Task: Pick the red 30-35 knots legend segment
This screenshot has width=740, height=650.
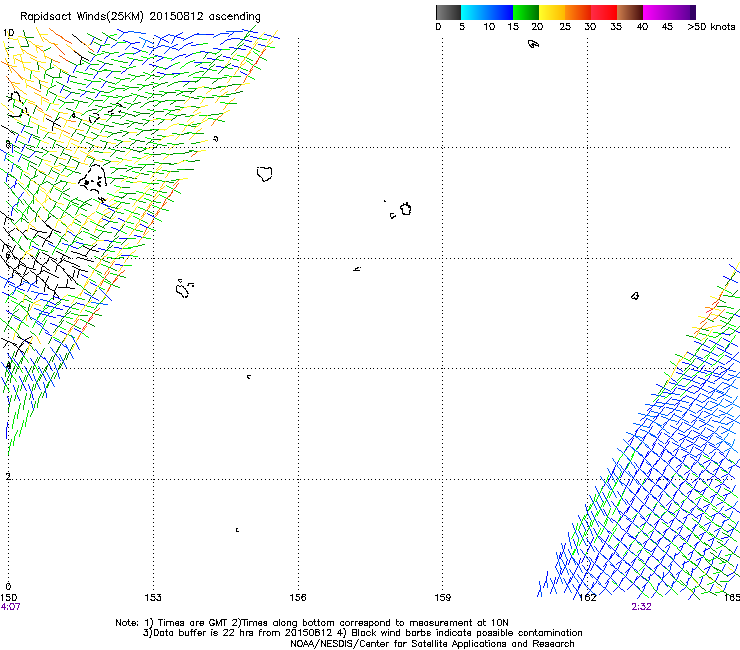Action: pos(604,12)
